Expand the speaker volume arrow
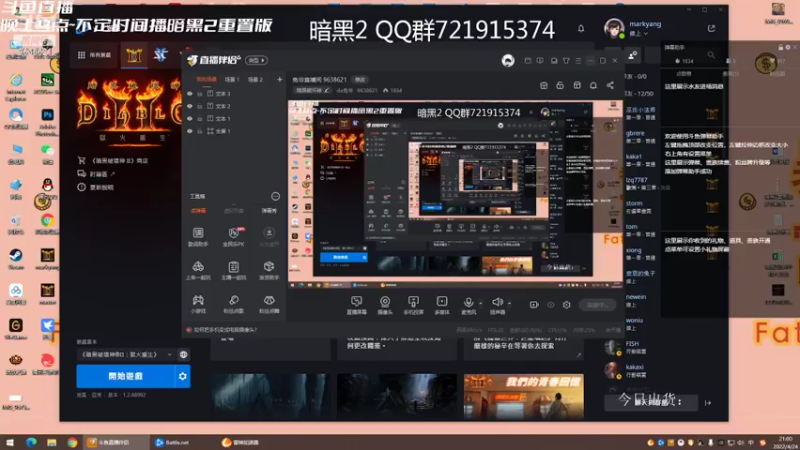The height and width of the screenshot is (450, 800). coord(509,303)
